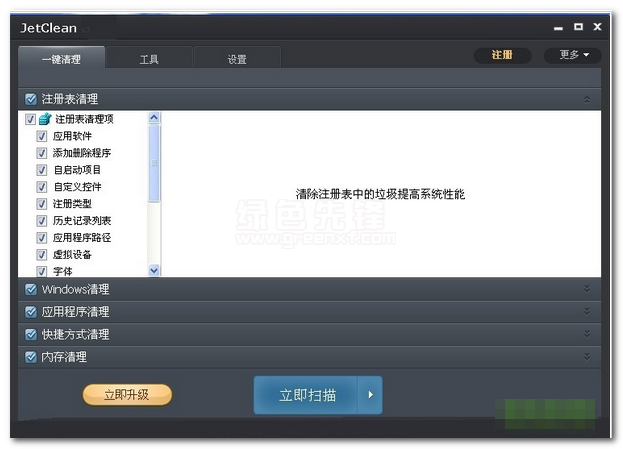The height and width of the screenshot is (449, 623).
Task: Uncheck the 自启动项目 checkbox
Action: tap(42, 170)
